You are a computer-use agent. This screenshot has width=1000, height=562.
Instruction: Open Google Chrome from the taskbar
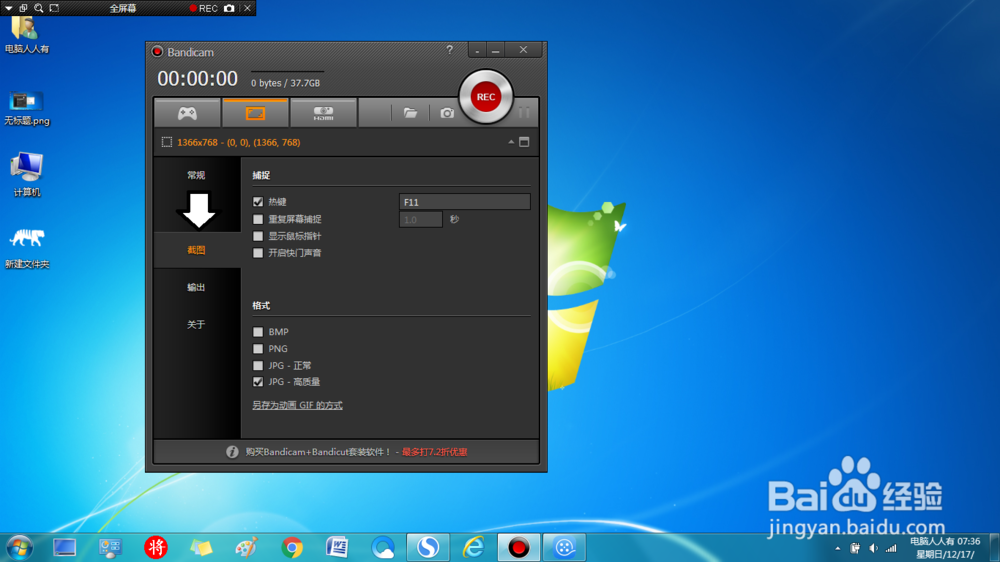coord(292,547)
